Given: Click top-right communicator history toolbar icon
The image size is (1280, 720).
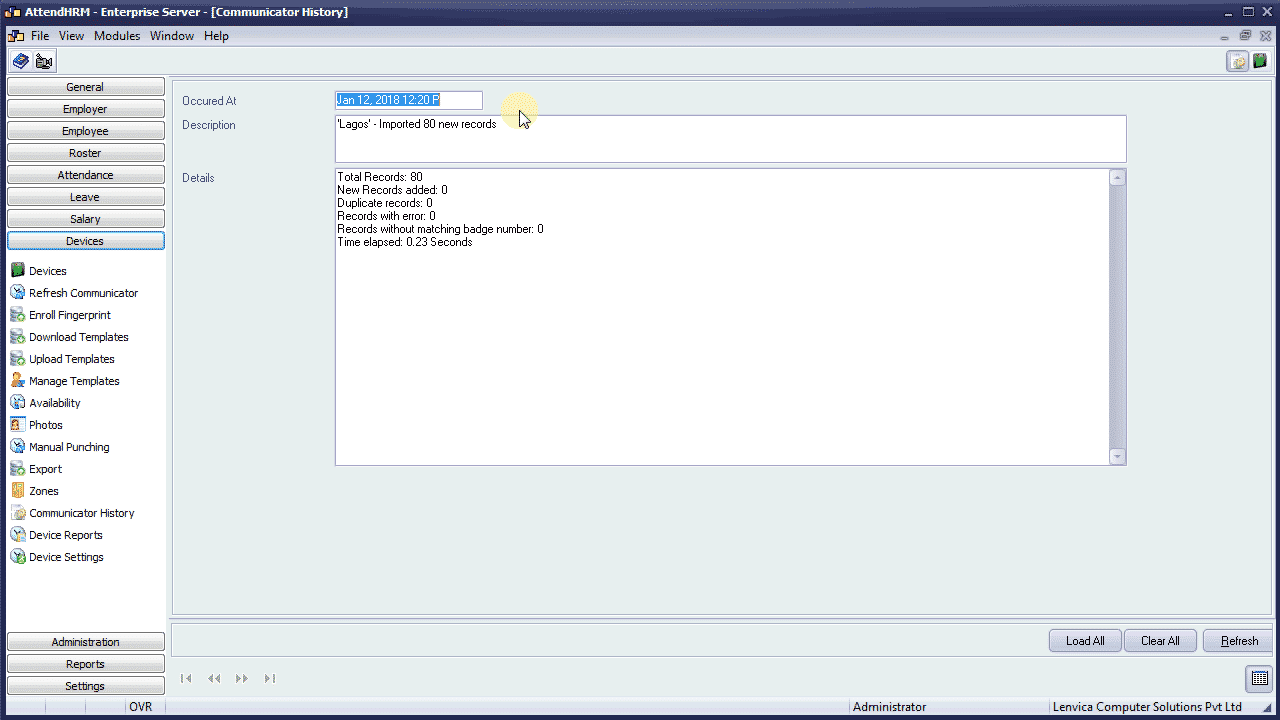Looking at the screenshot, I should coord(1238,61).
